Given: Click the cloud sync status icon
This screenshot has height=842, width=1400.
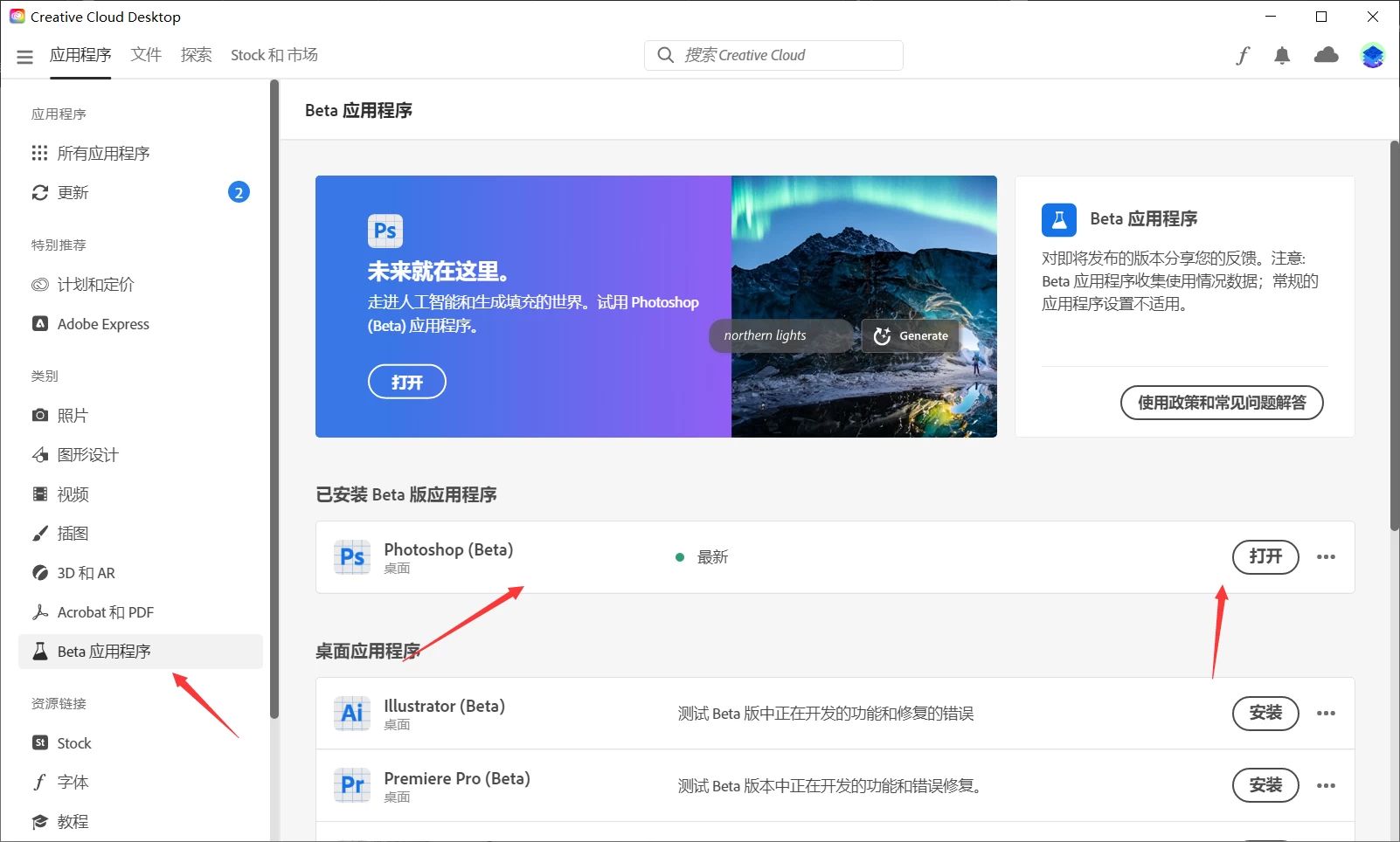Looking at the screenshot, I should tap(1326, 55).
